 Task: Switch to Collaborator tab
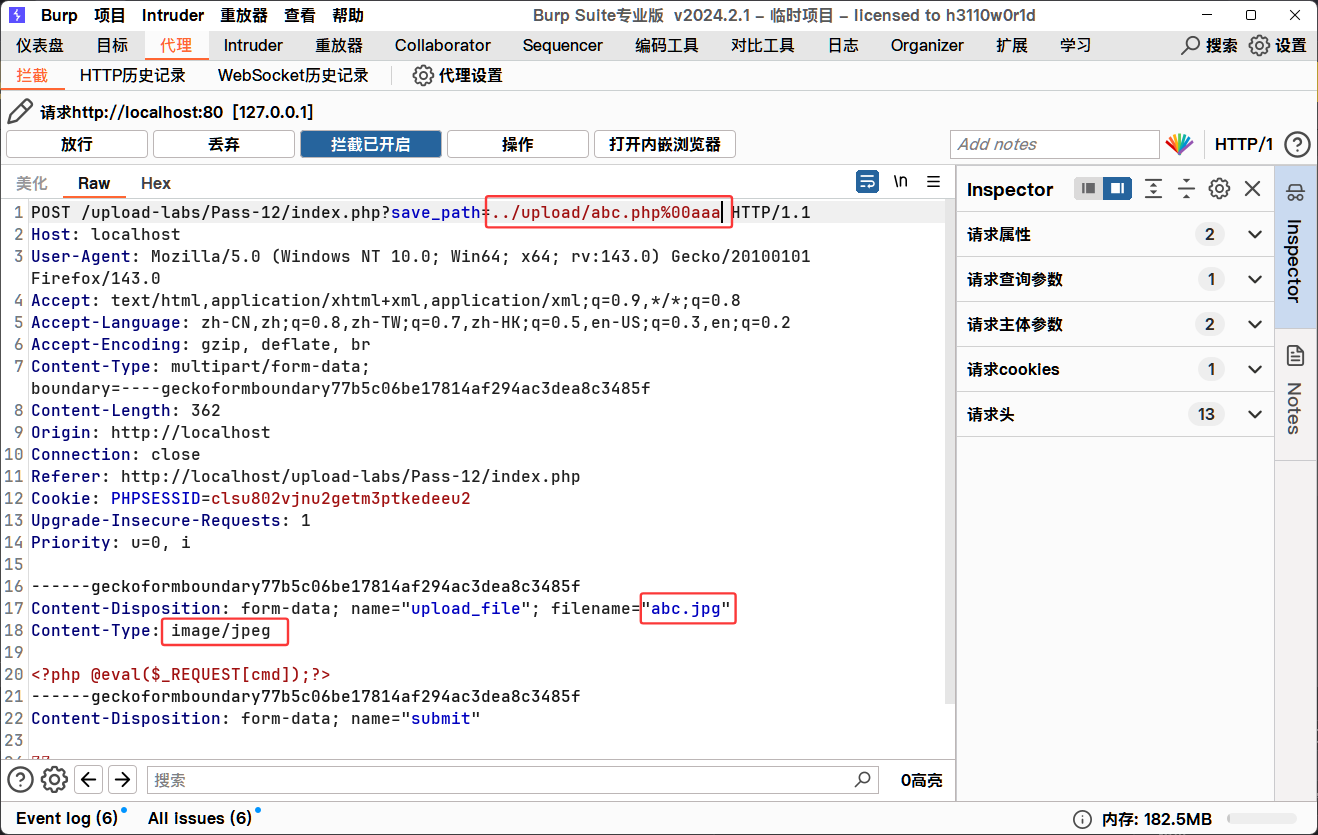click(x=443, y=46)
